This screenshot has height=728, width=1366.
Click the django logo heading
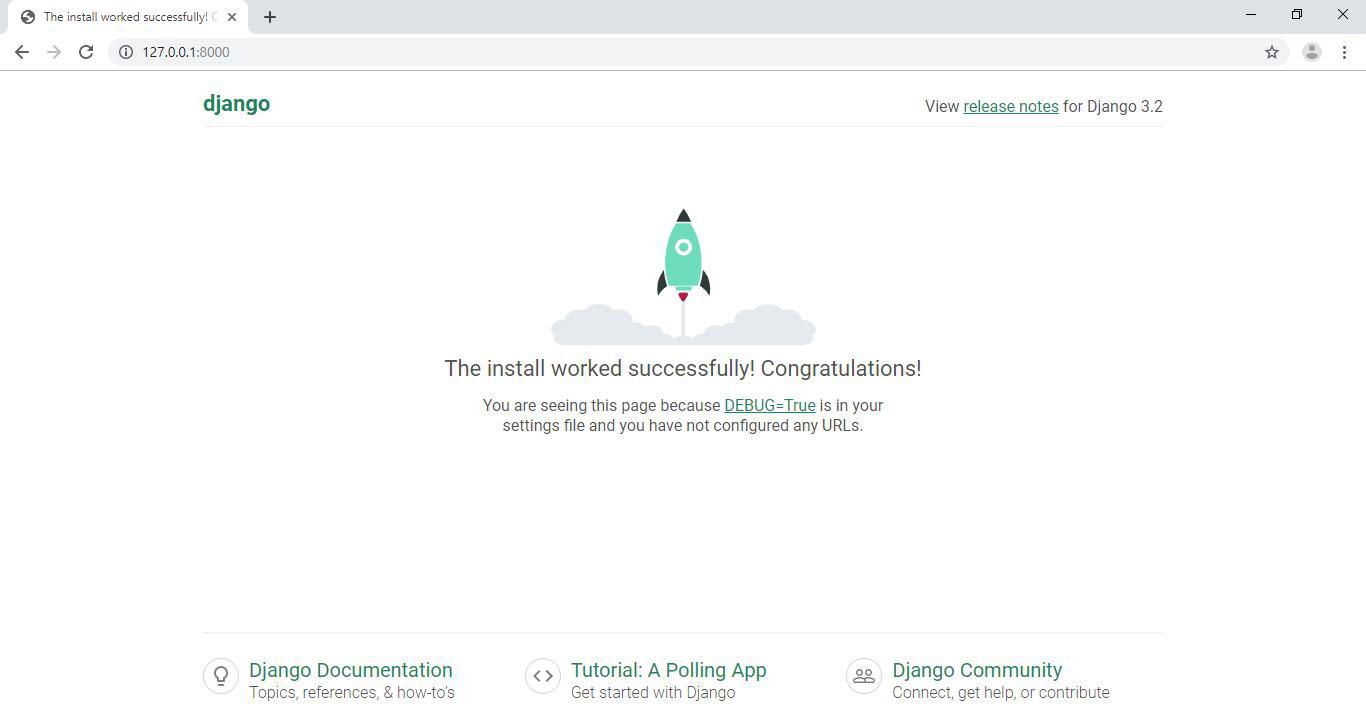point(236,104)
